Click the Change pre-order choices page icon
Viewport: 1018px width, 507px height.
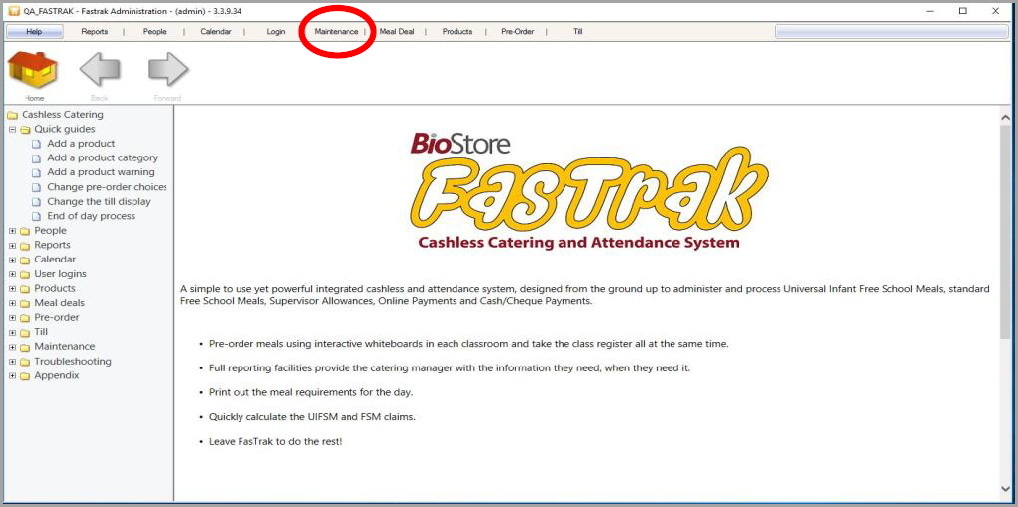36,188
